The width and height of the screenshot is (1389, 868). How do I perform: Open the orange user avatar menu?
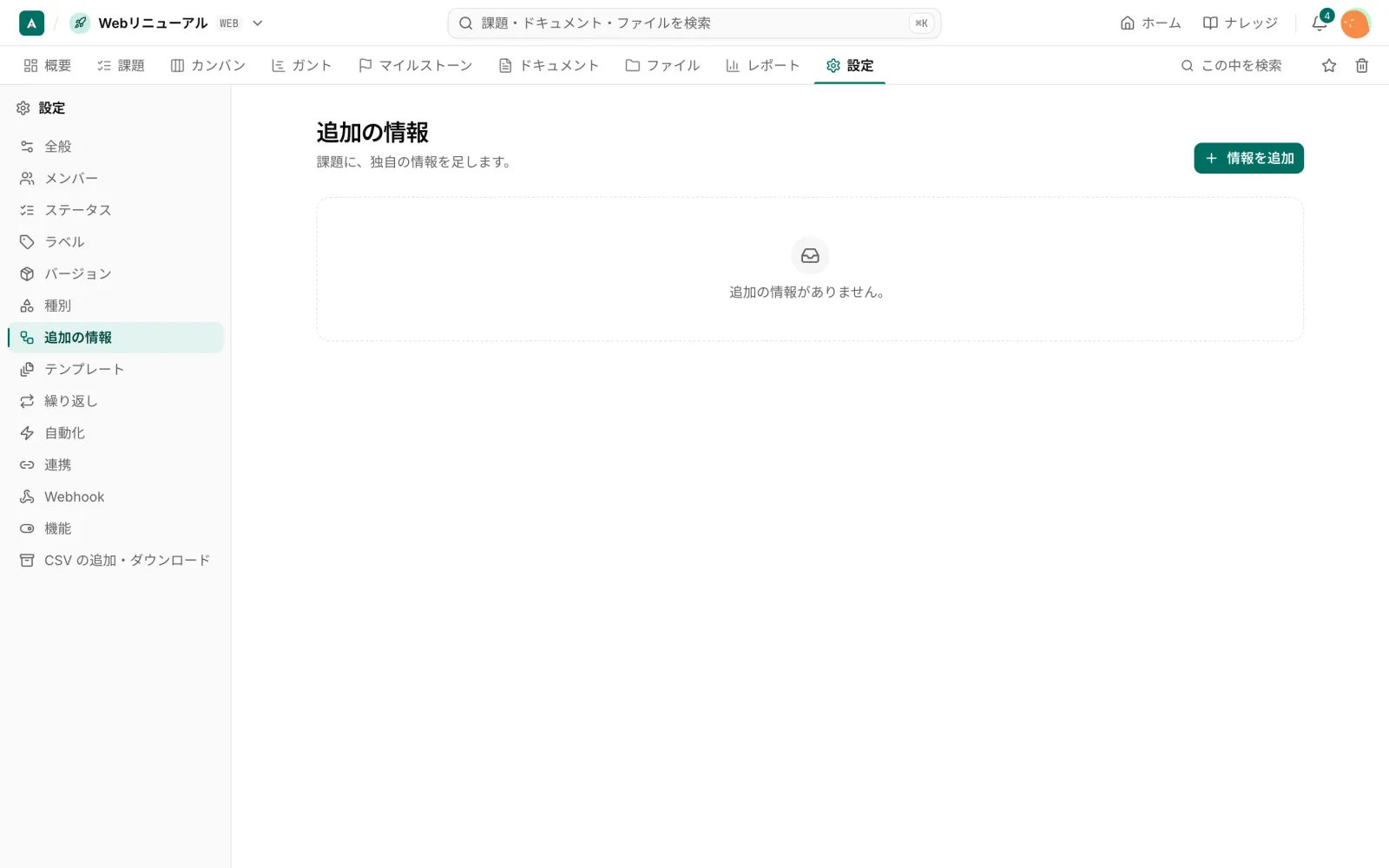point(1355,23)
